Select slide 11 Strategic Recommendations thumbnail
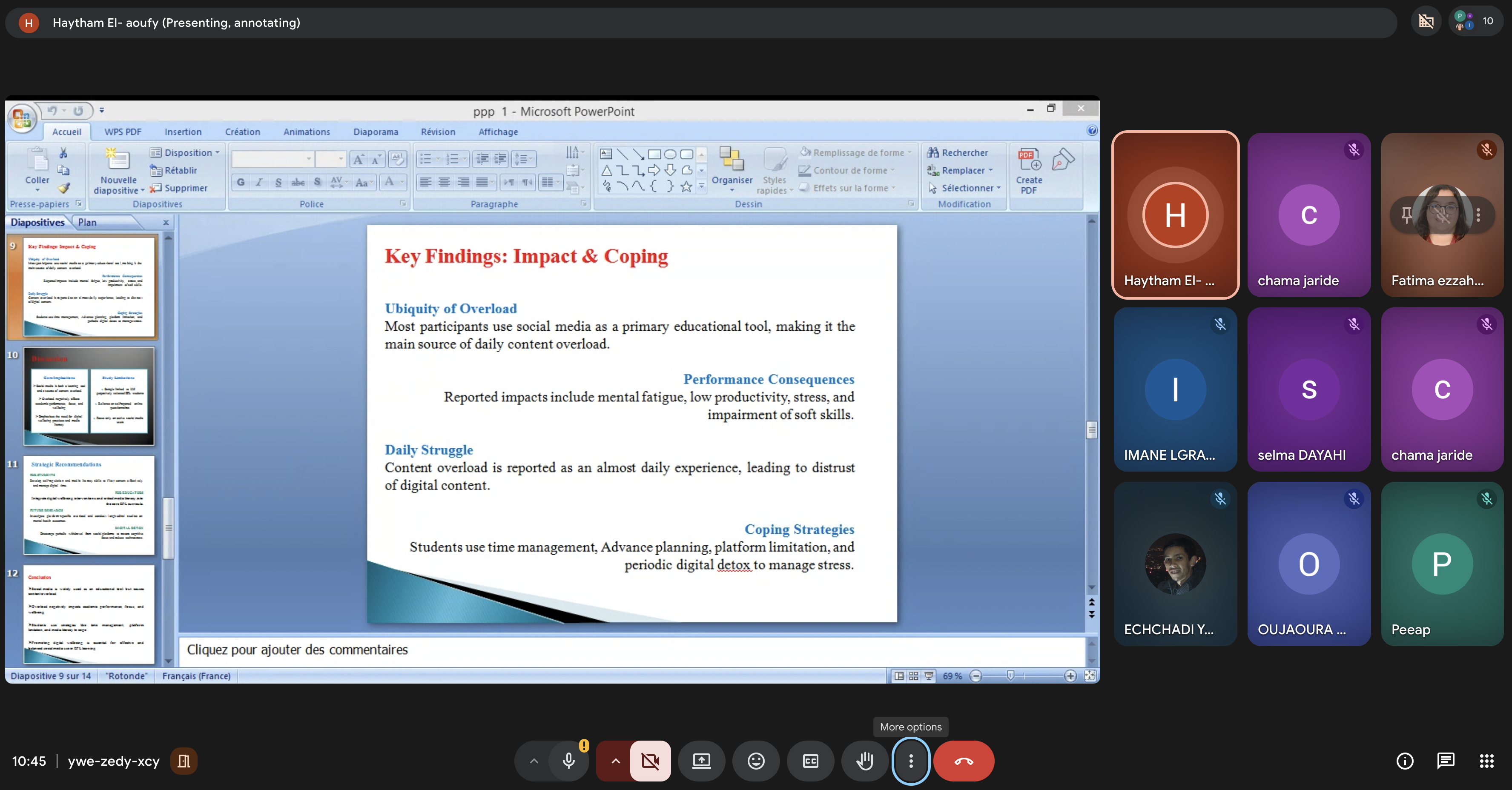 (x=89, y=505)
